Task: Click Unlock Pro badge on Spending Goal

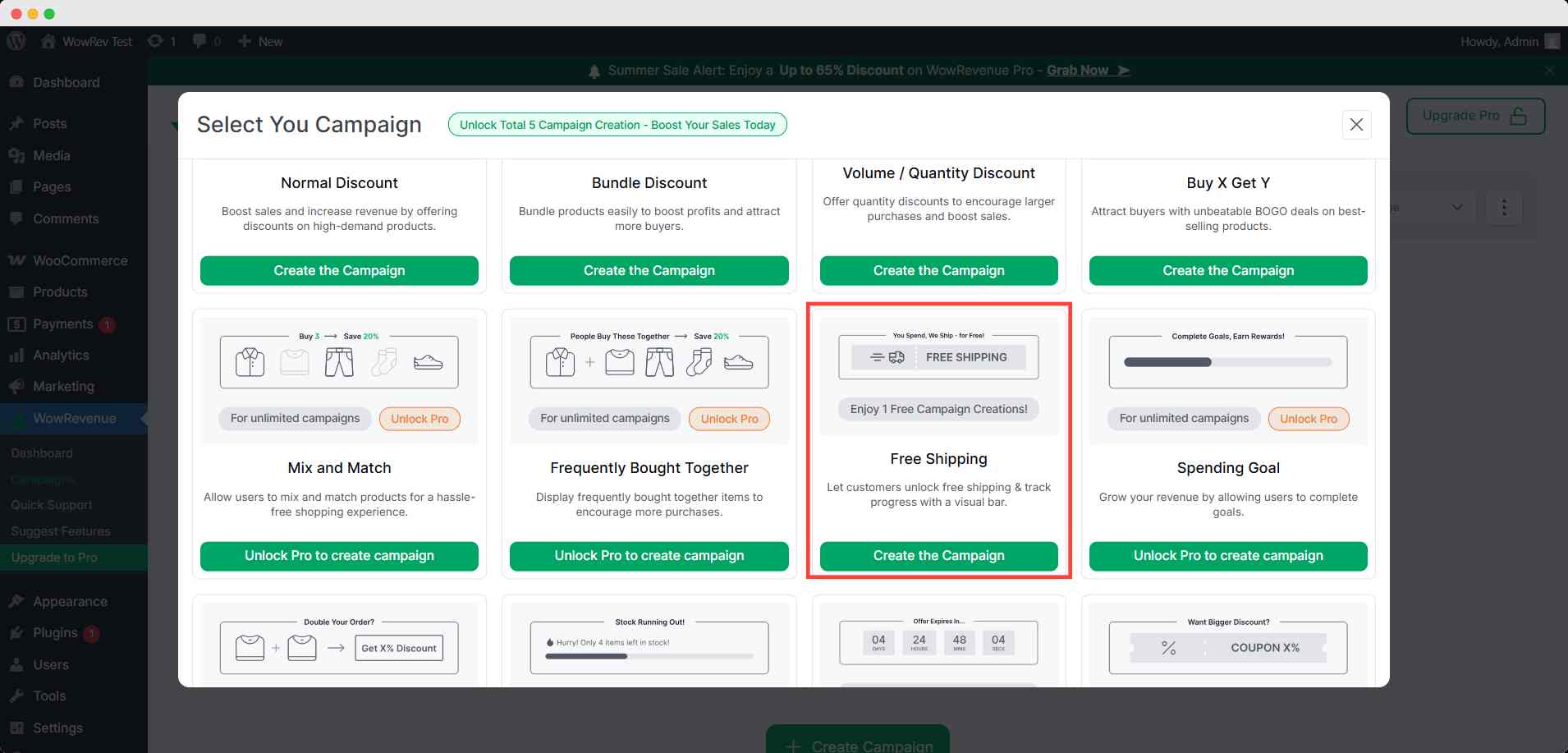Action: 1309,419
